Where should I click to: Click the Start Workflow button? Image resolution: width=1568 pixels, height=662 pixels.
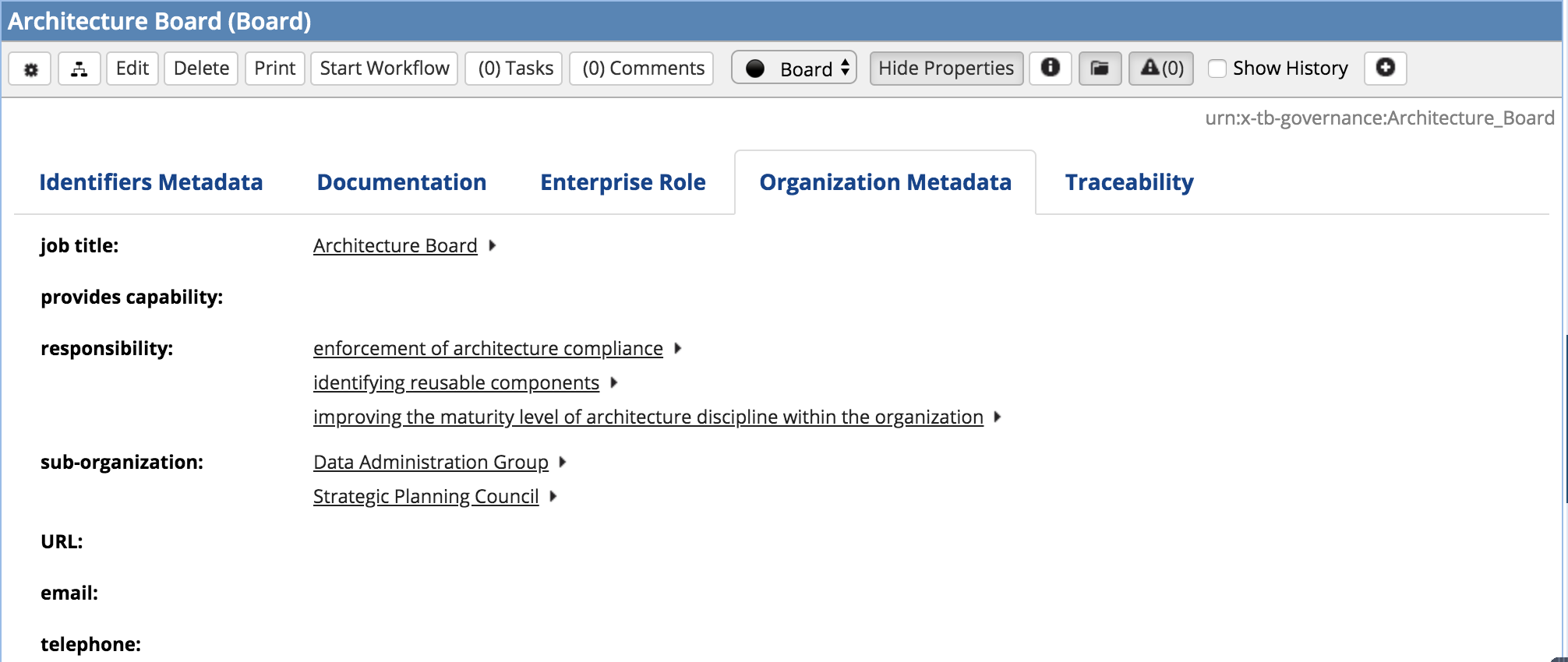click(384, 69)
